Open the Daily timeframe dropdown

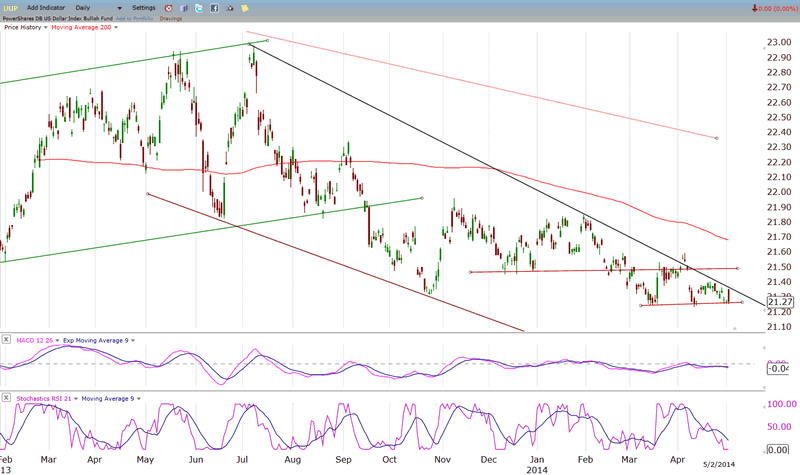(98, 8)
